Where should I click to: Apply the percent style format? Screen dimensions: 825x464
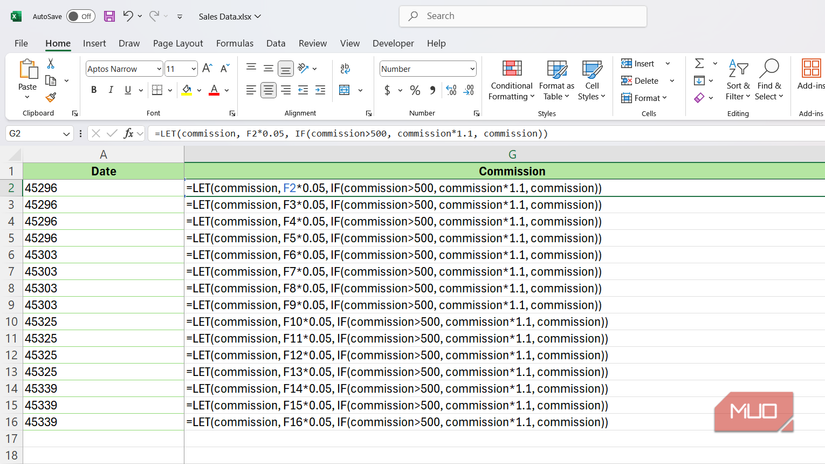[x=415, y=91]
